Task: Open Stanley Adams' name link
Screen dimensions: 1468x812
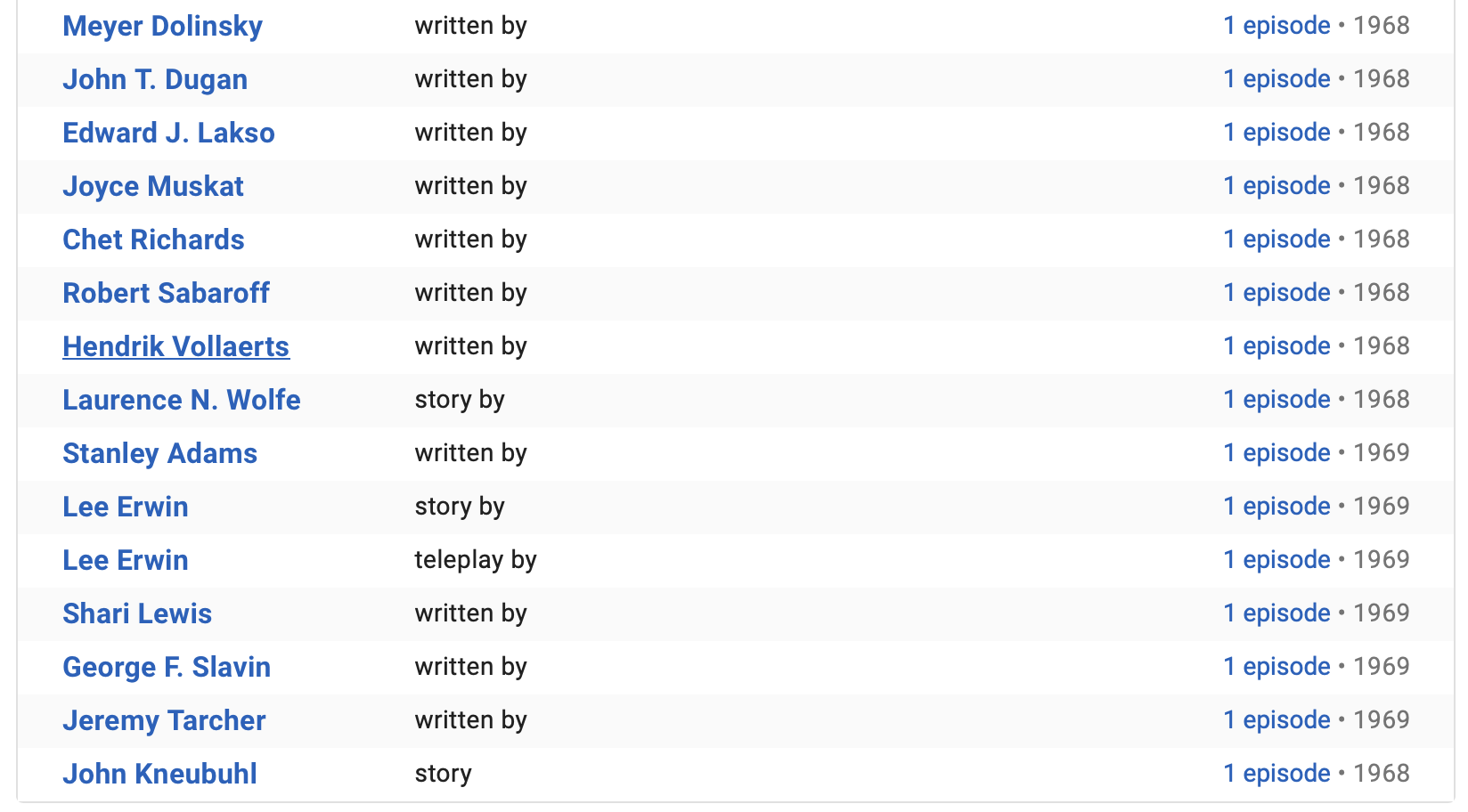Action: click(x=159, y=454)
